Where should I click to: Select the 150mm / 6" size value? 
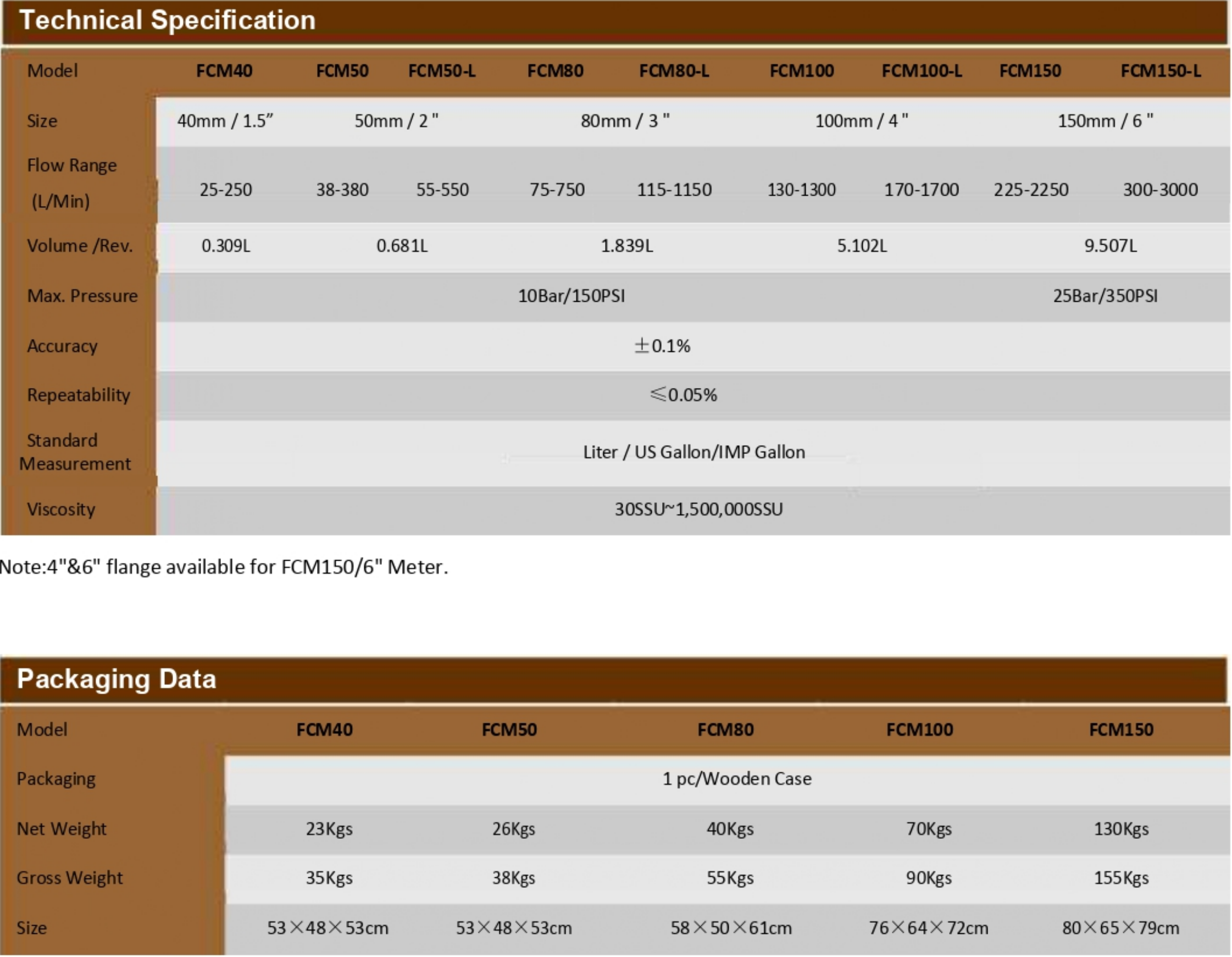point(1105,121)
